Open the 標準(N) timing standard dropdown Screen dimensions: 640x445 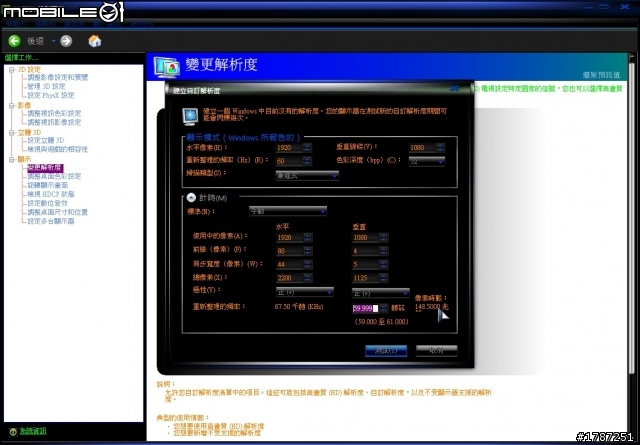coord(288,211)
